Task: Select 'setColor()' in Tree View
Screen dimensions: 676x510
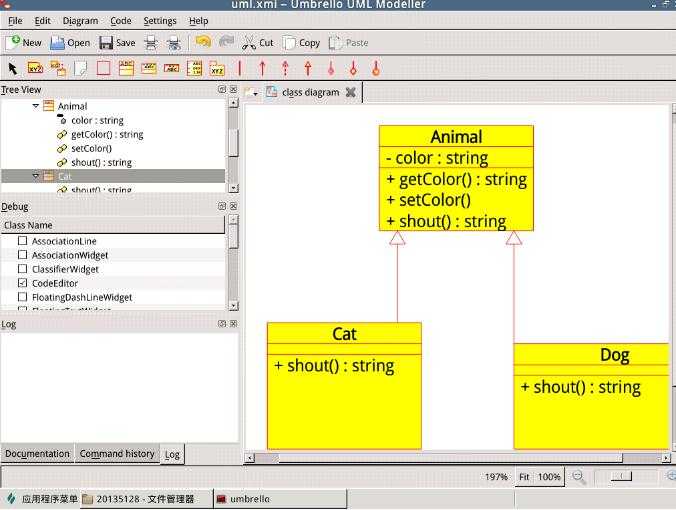Action: point(91,148)
